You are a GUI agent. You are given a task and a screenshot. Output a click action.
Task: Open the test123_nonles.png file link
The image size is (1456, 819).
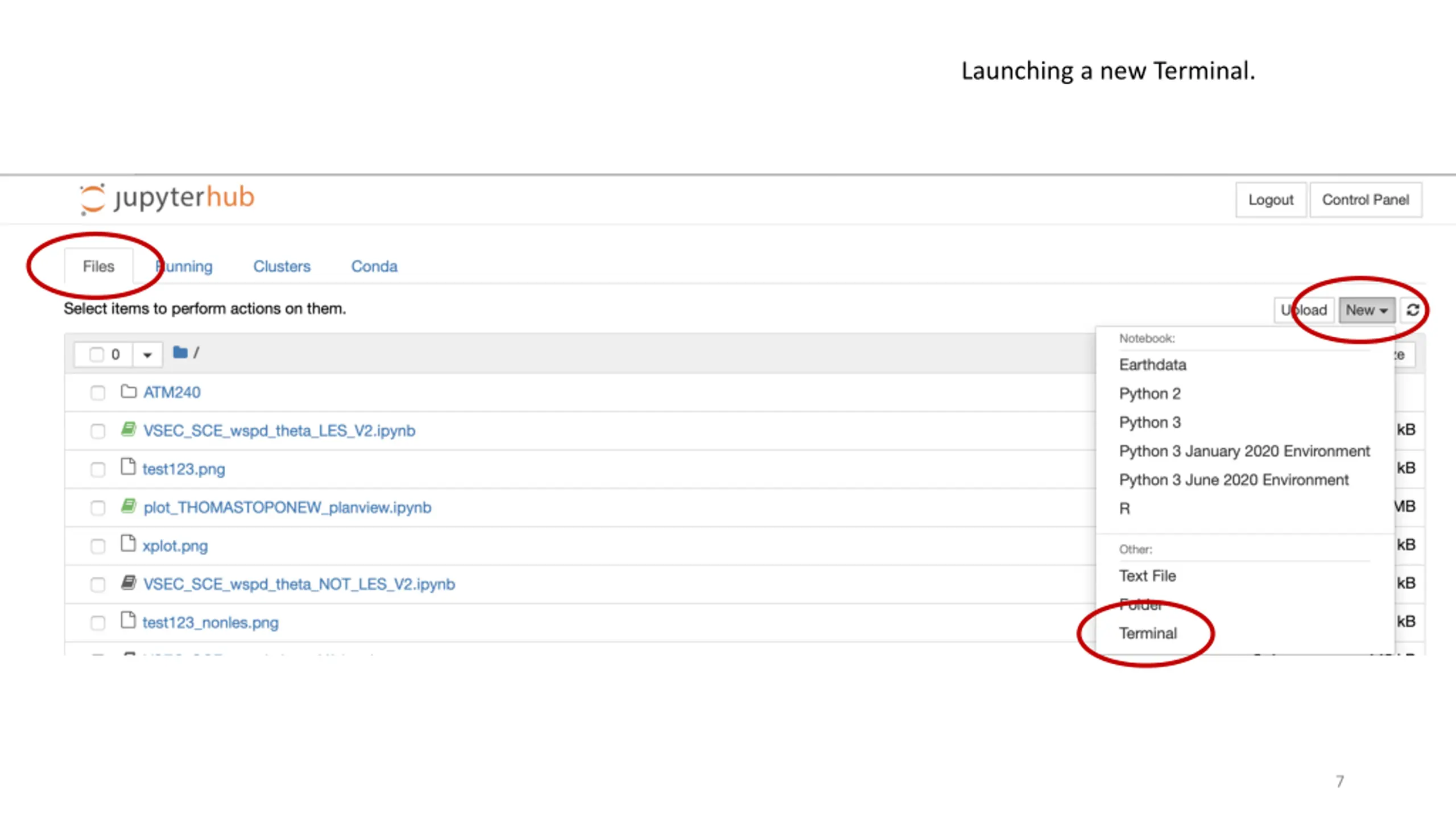pyautogui.click(x=210, y=623)
